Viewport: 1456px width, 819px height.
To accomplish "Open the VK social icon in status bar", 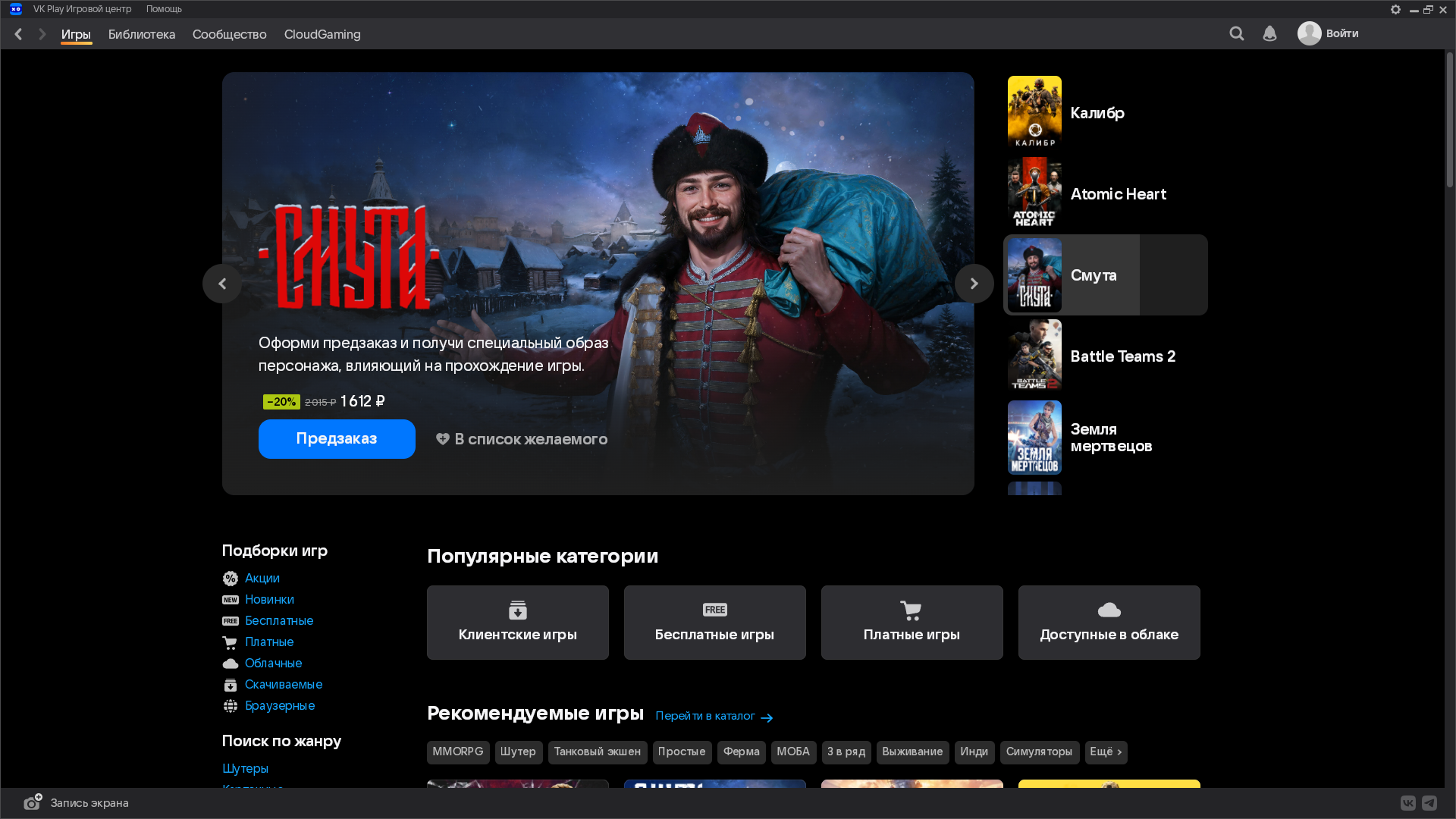I will (x=1408, y=803).
